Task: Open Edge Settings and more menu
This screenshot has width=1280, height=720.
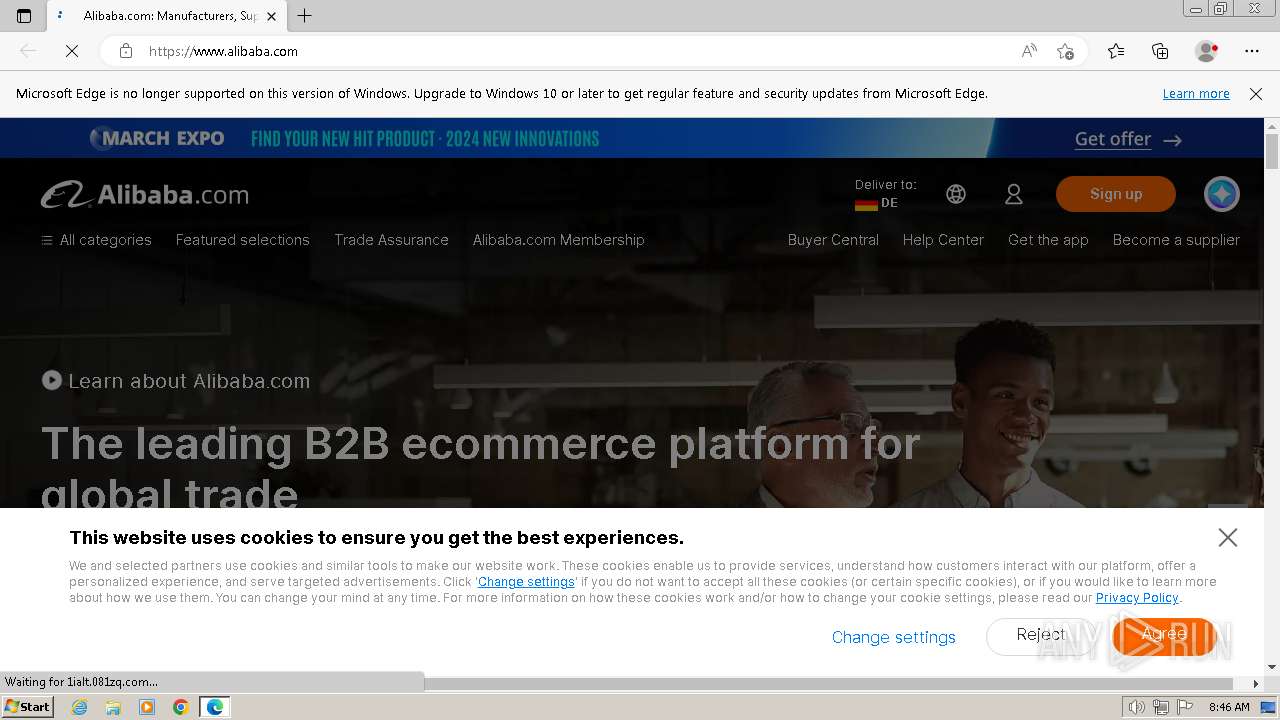Action: (1252, 51)
